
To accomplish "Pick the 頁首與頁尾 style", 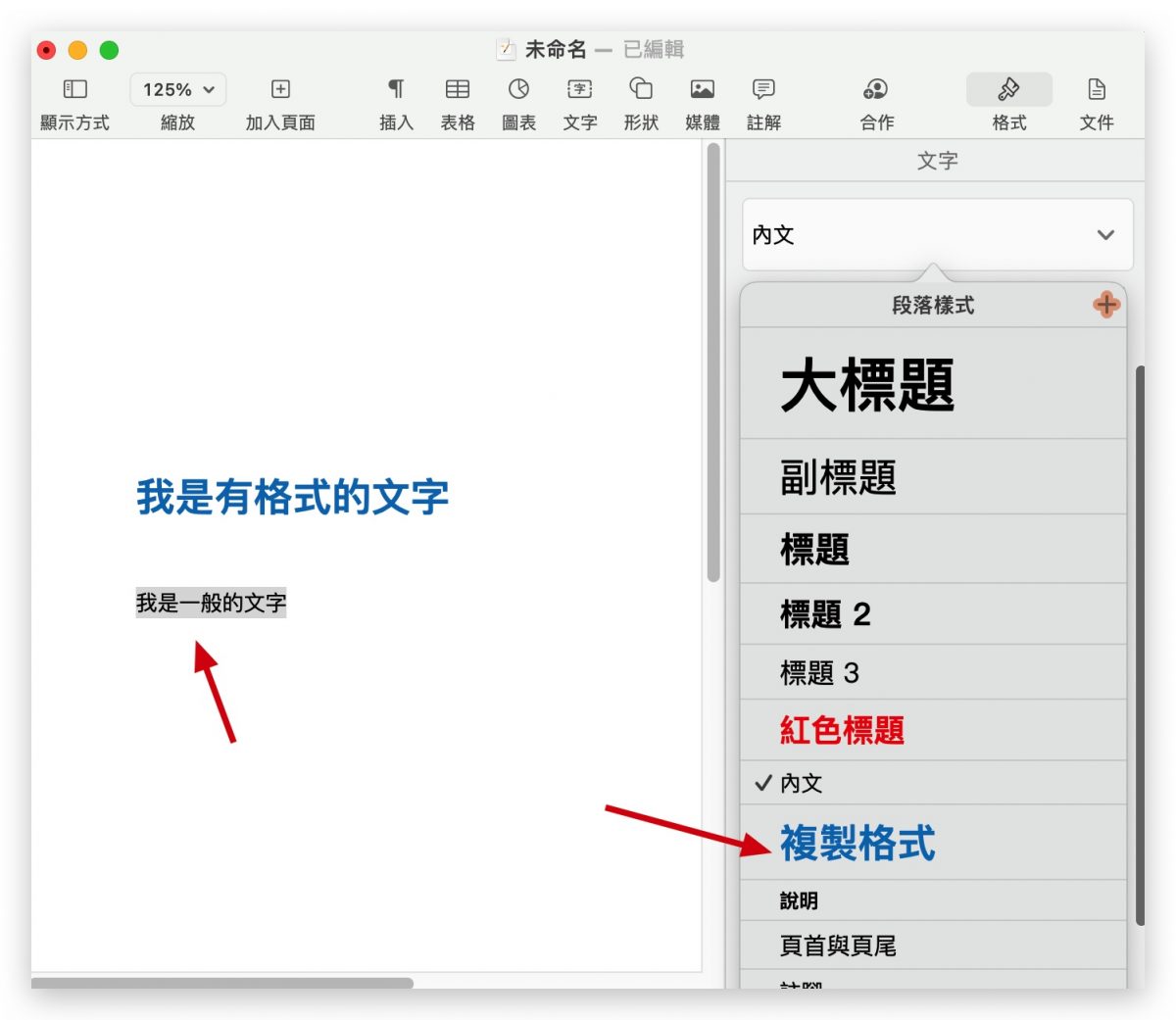I will pos(933,946).
